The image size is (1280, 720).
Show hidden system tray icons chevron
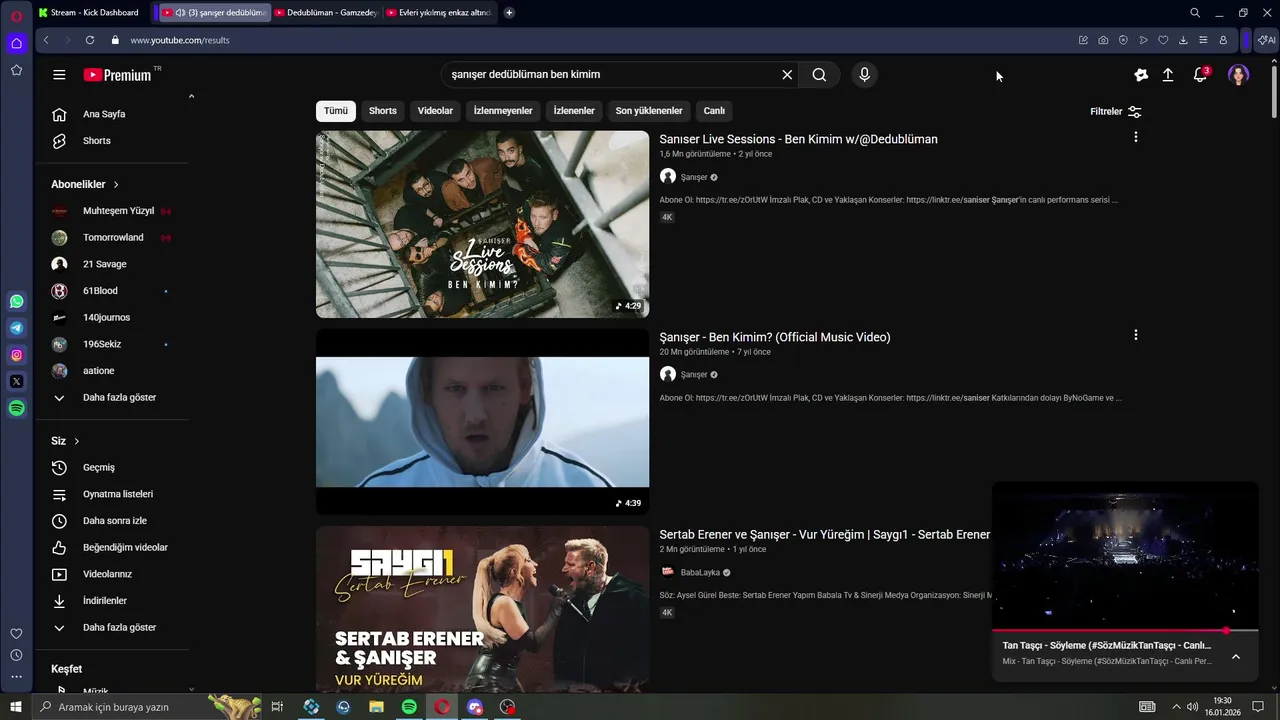[x=1176, y=707]
